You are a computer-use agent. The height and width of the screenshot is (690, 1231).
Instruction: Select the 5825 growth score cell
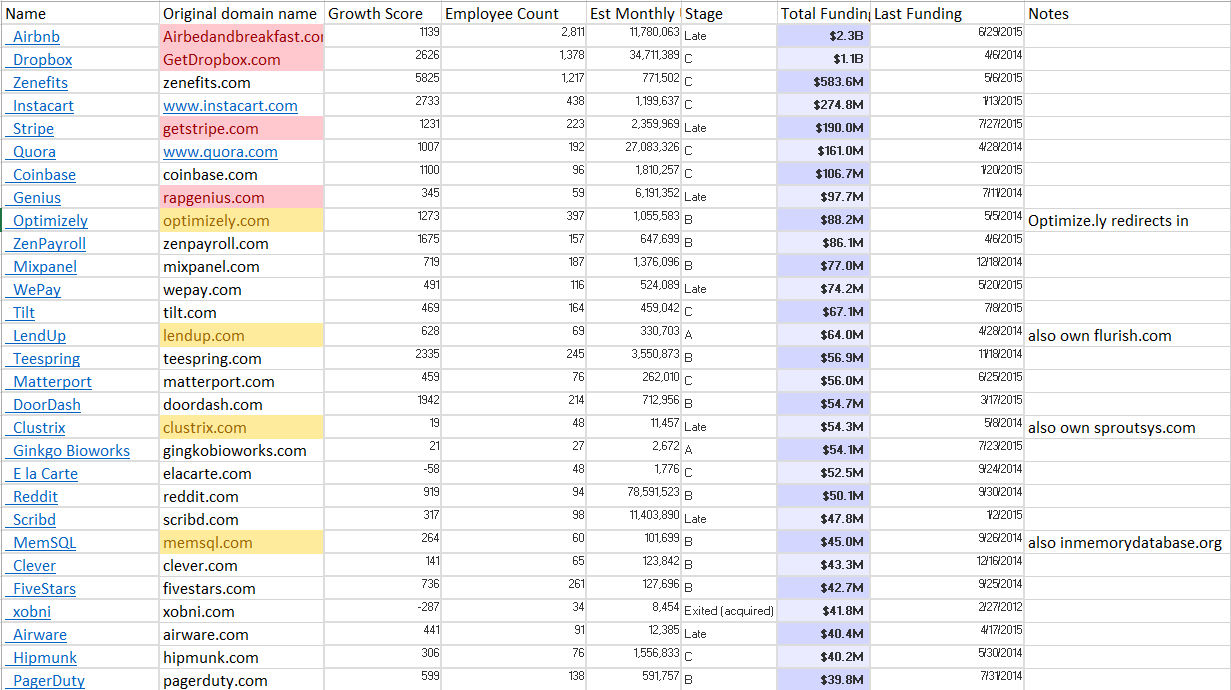click(382, 83)
